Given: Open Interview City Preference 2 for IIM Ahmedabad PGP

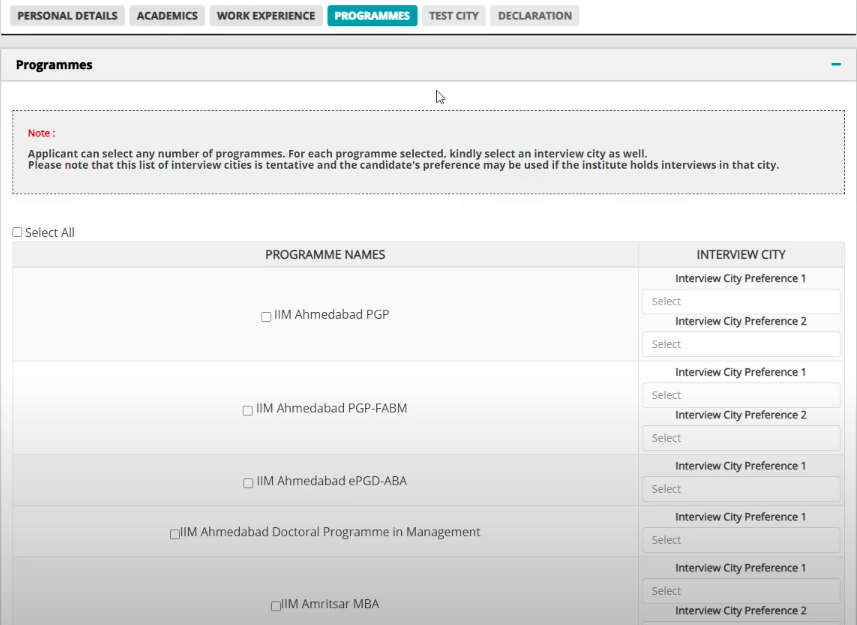Looking at the screenshot, I should pos(741,344).
